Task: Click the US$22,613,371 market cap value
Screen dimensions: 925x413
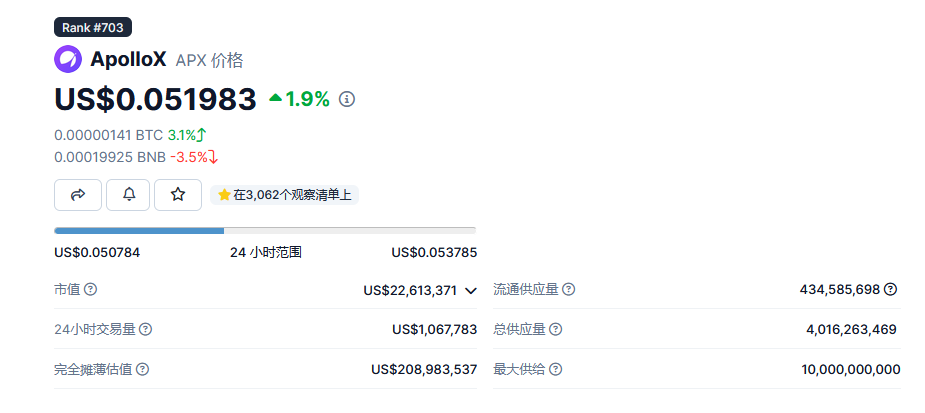Action: (410, 290)
